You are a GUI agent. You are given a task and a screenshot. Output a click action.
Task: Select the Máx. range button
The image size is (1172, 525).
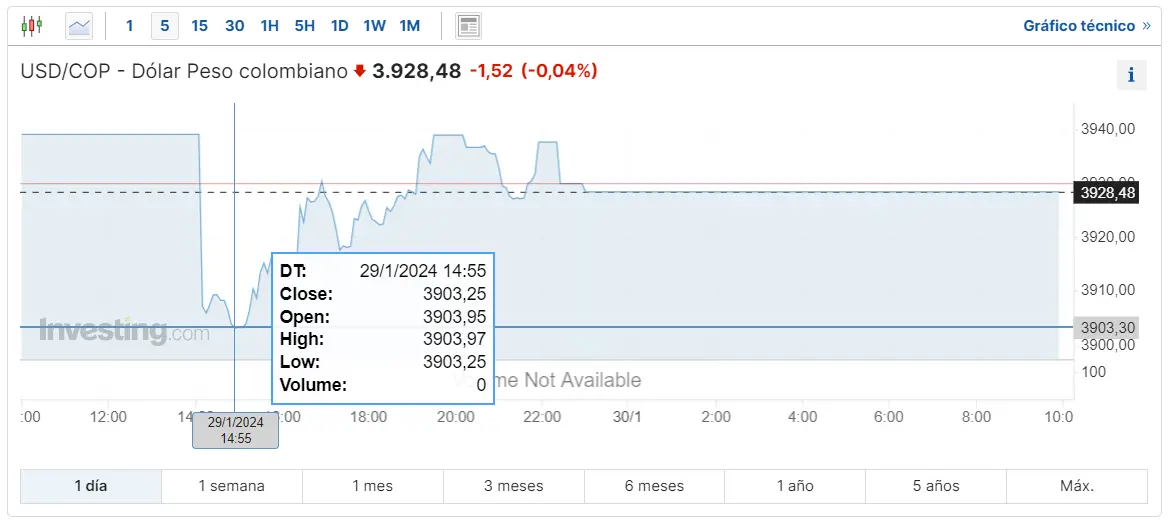(x=1077, y=486)
